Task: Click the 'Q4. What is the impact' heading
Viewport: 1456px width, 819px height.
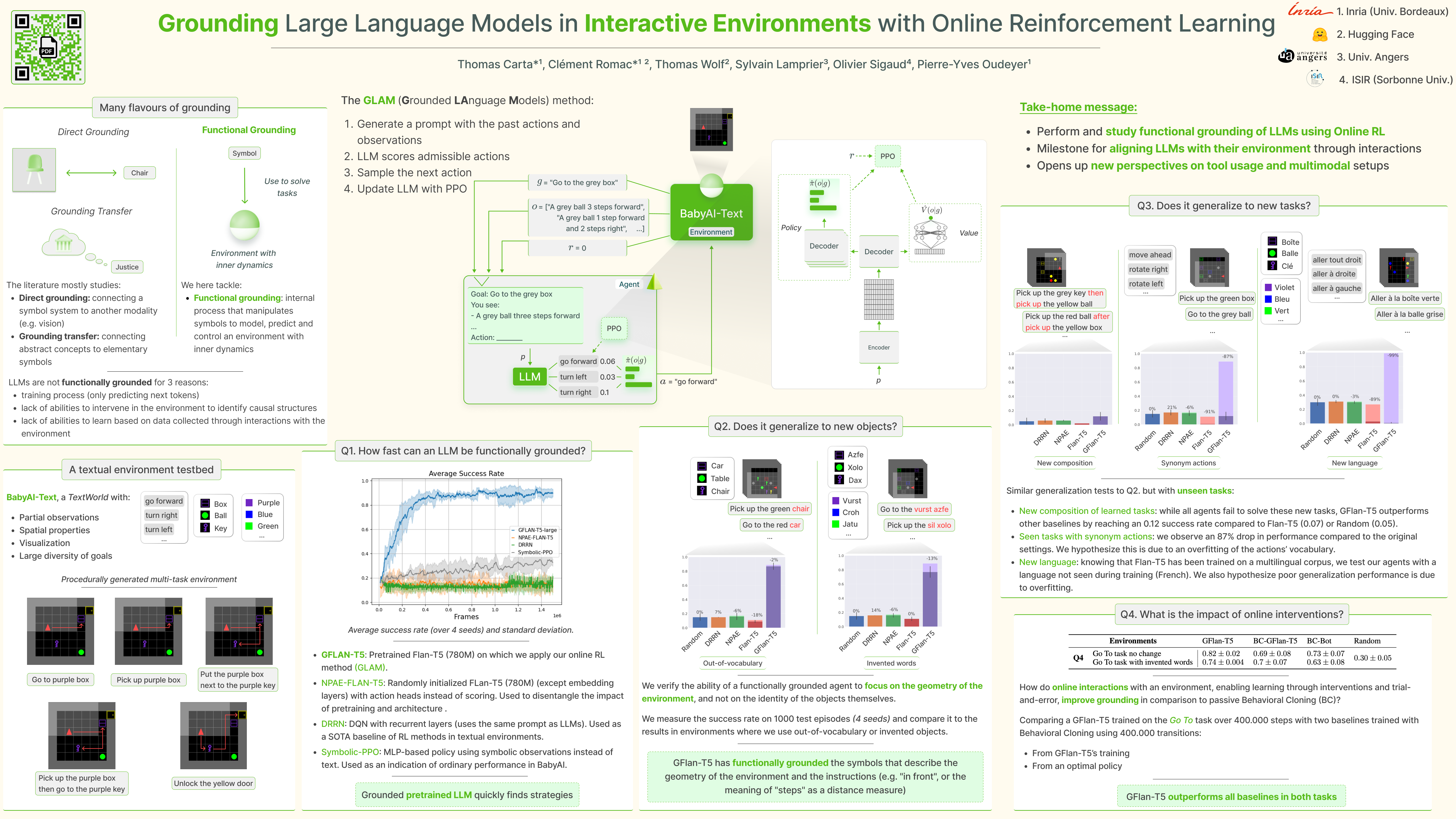Action: (x=1232, y=614)
